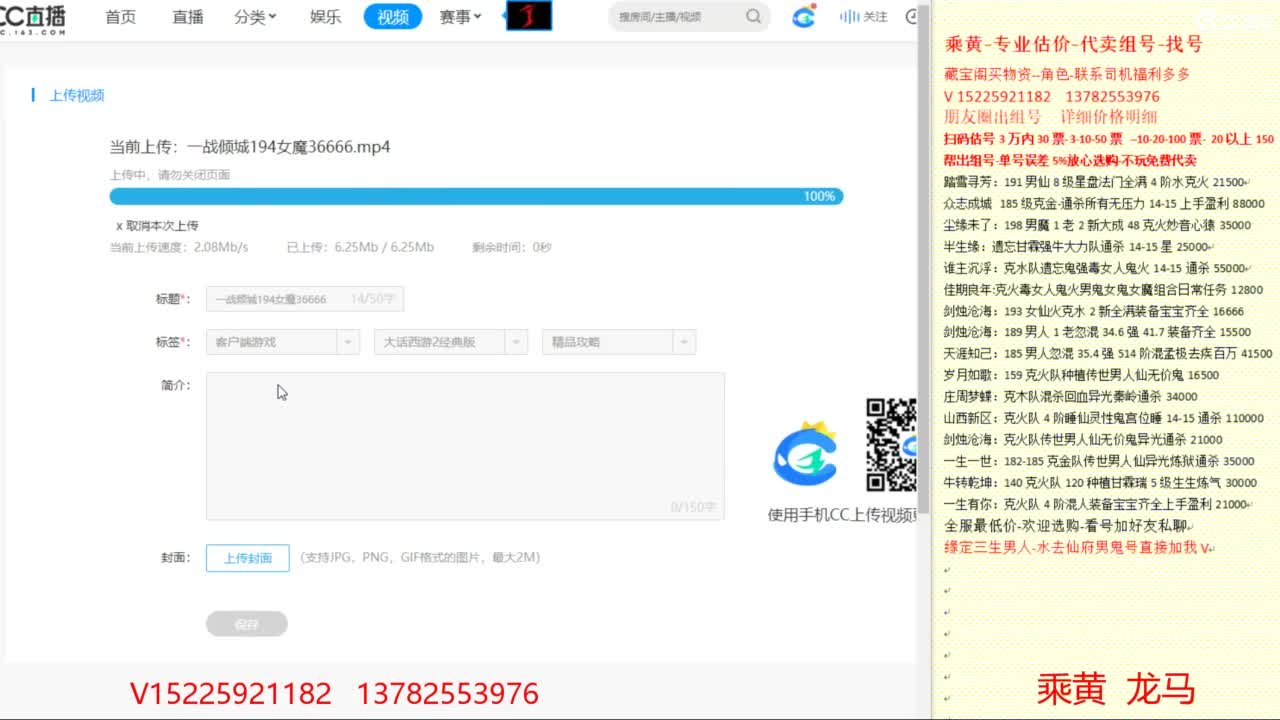The image size is (1280, 720).
Task: Open the 关注 follow list icon
Action: tap(864, 17)
